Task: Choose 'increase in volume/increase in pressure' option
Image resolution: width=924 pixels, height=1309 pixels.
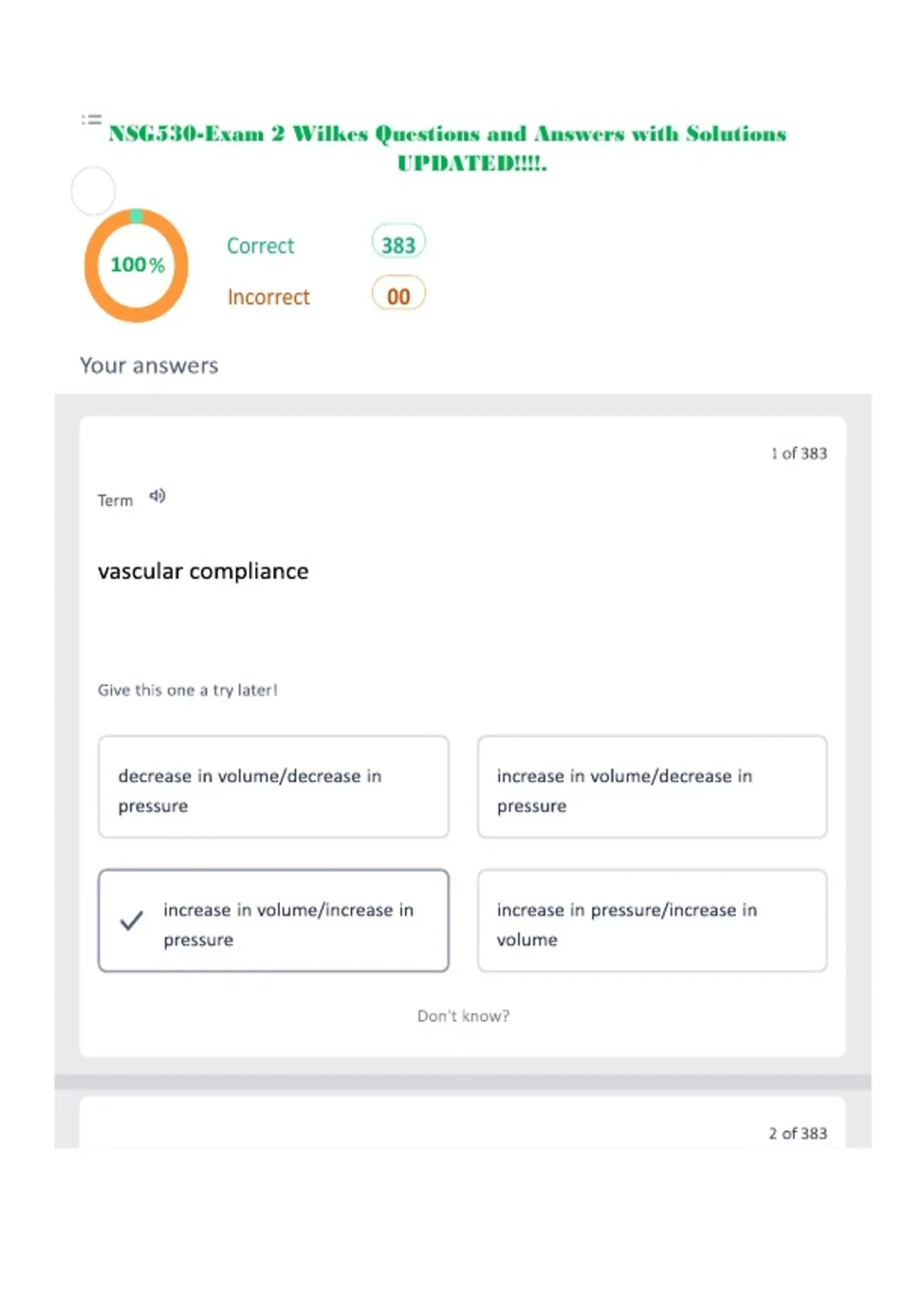Action: [273, 921]
